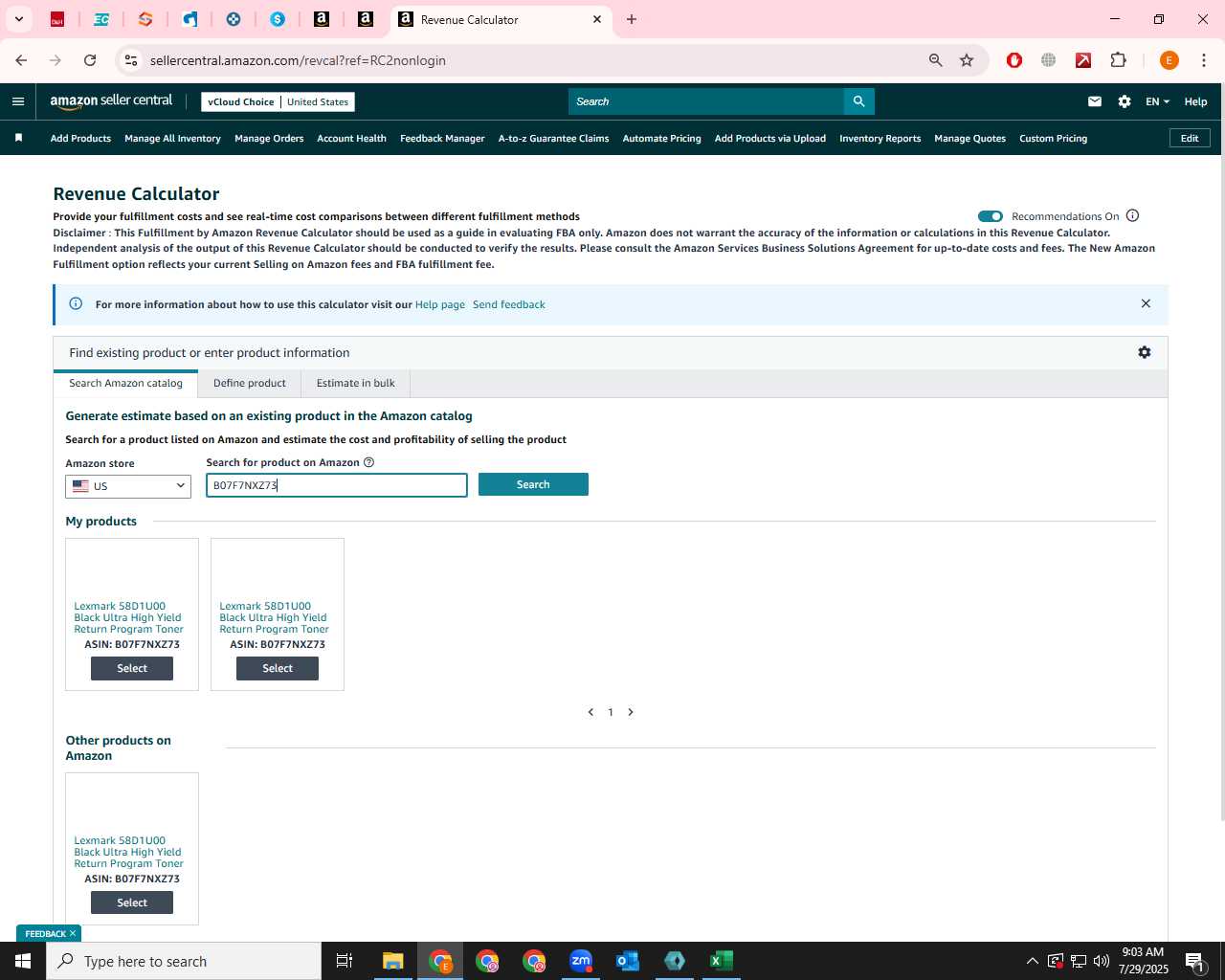Click the help icon next to Search for product
The image size is (1225, 980).
[368, 462]
